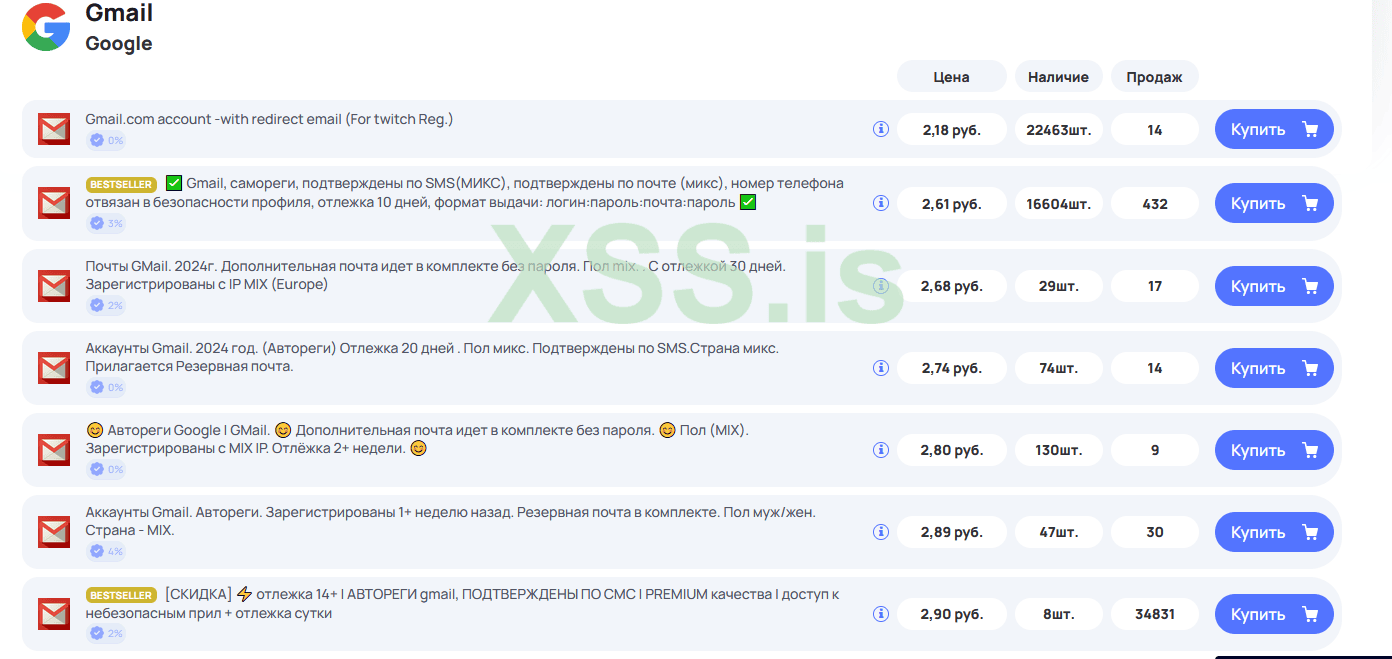Click BESTSELLER badge on the самореги listing
The height and width of the screenshot is (659, 1392).
coord(121,184)
